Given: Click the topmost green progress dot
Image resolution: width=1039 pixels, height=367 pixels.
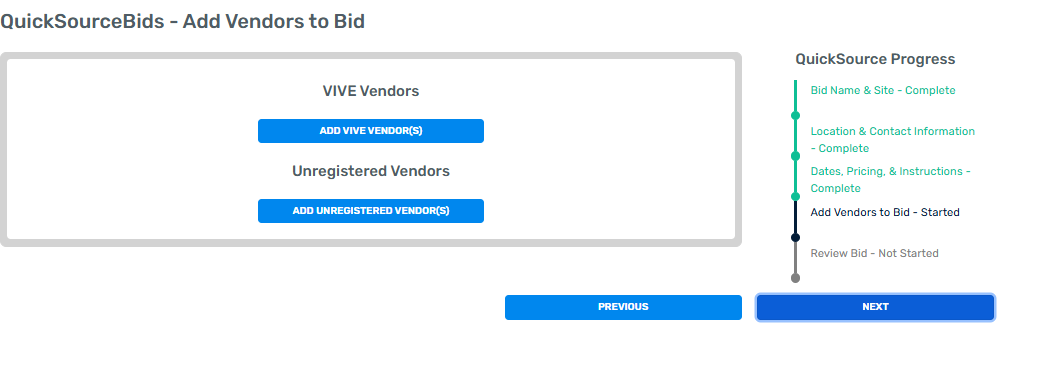Looking at the screenshot, I should 795,115.
